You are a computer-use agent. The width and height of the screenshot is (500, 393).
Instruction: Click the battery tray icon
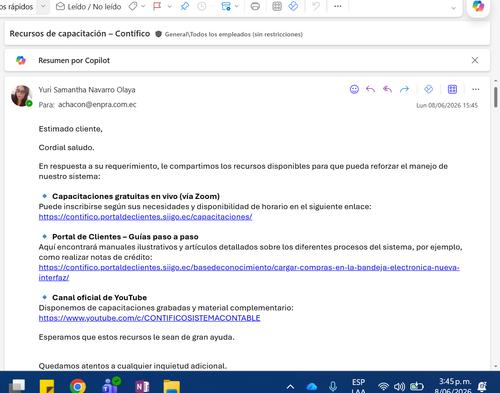[x=417, y=387]
